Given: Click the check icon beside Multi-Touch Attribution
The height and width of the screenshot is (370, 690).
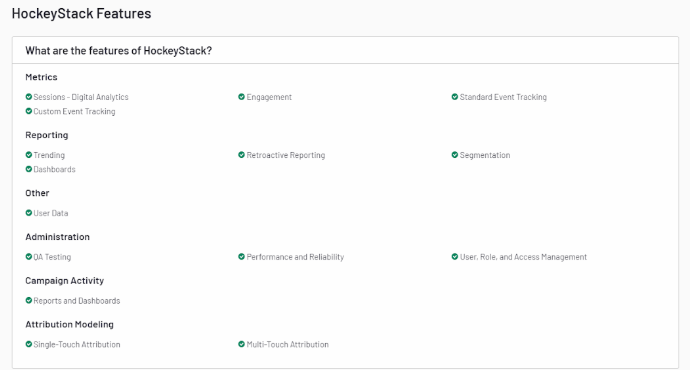Looking at the screenshot, I should 241,344.
